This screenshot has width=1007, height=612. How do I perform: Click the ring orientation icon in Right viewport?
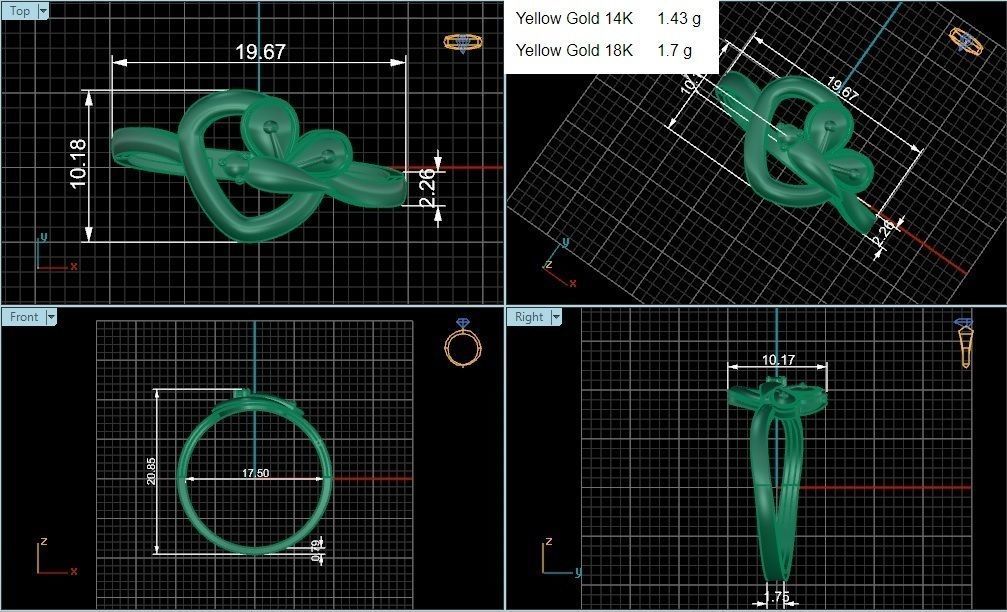pyautogui.click(x=965, y=344)
